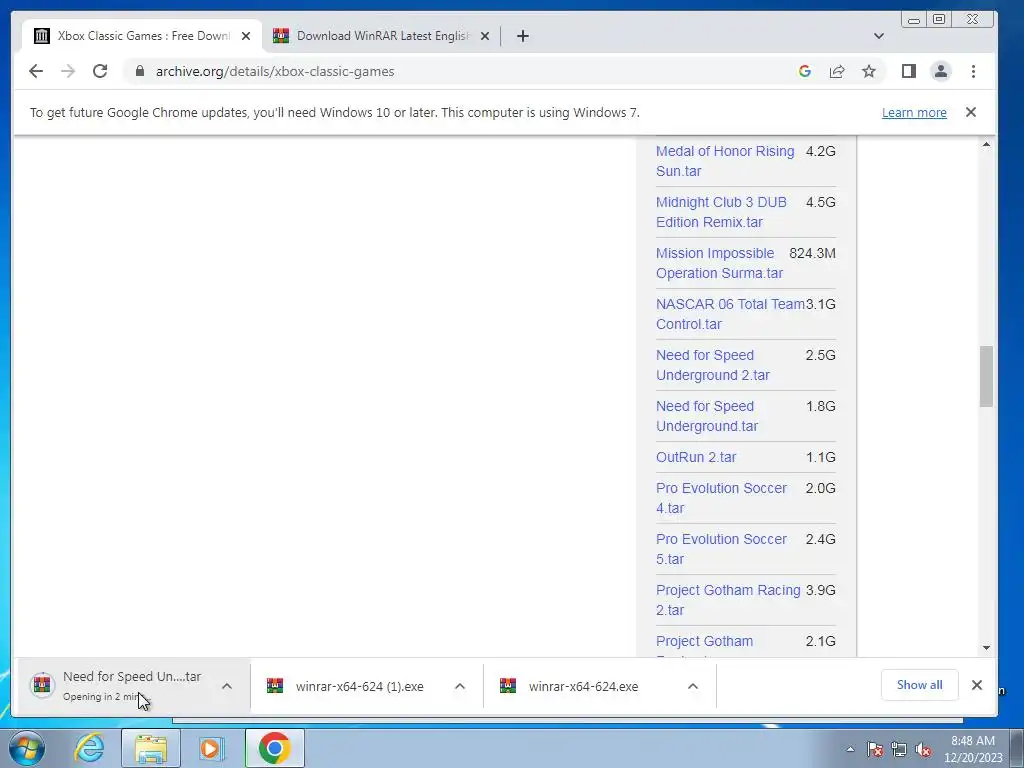Click the Chrome taskbar icon
The image size is (1024, 768).
coord(274,748)
